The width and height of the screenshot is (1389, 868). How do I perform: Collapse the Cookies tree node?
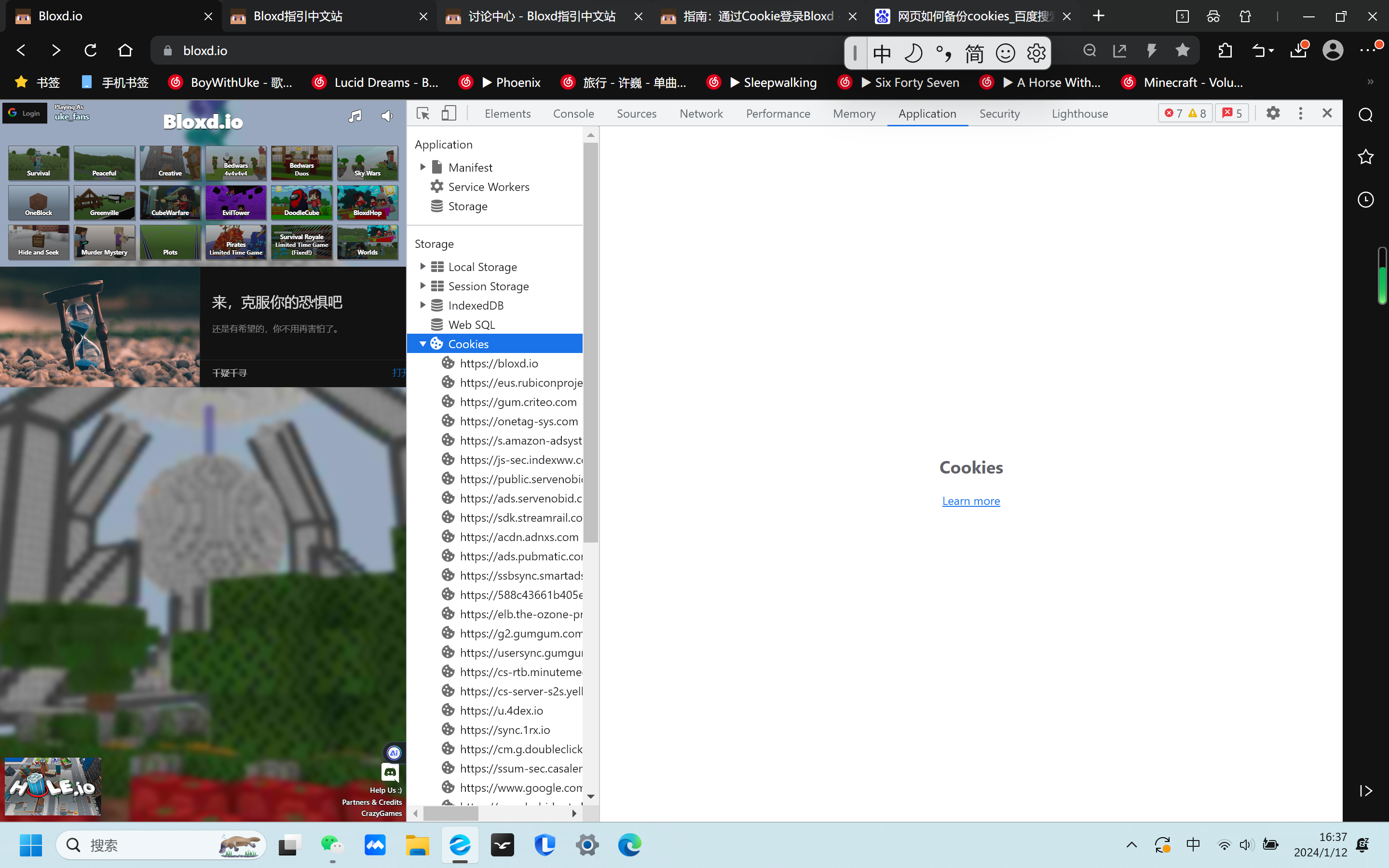click(x=422, y=344)
